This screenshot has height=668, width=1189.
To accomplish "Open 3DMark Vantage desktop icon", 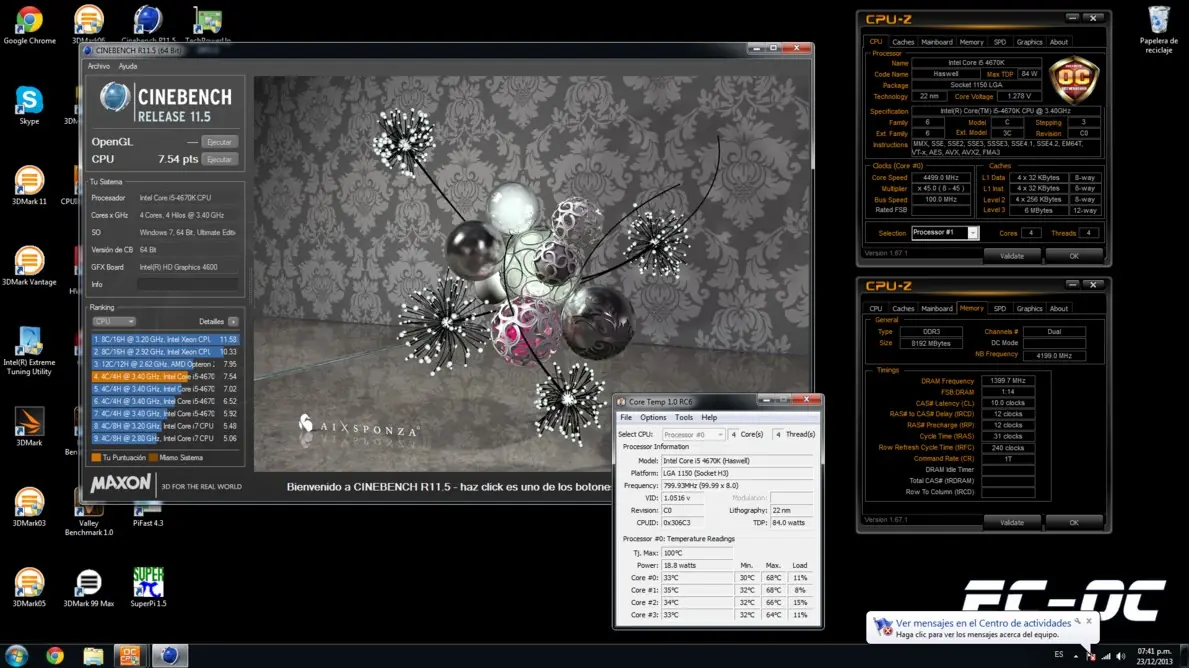I will [x=29, y=266].
